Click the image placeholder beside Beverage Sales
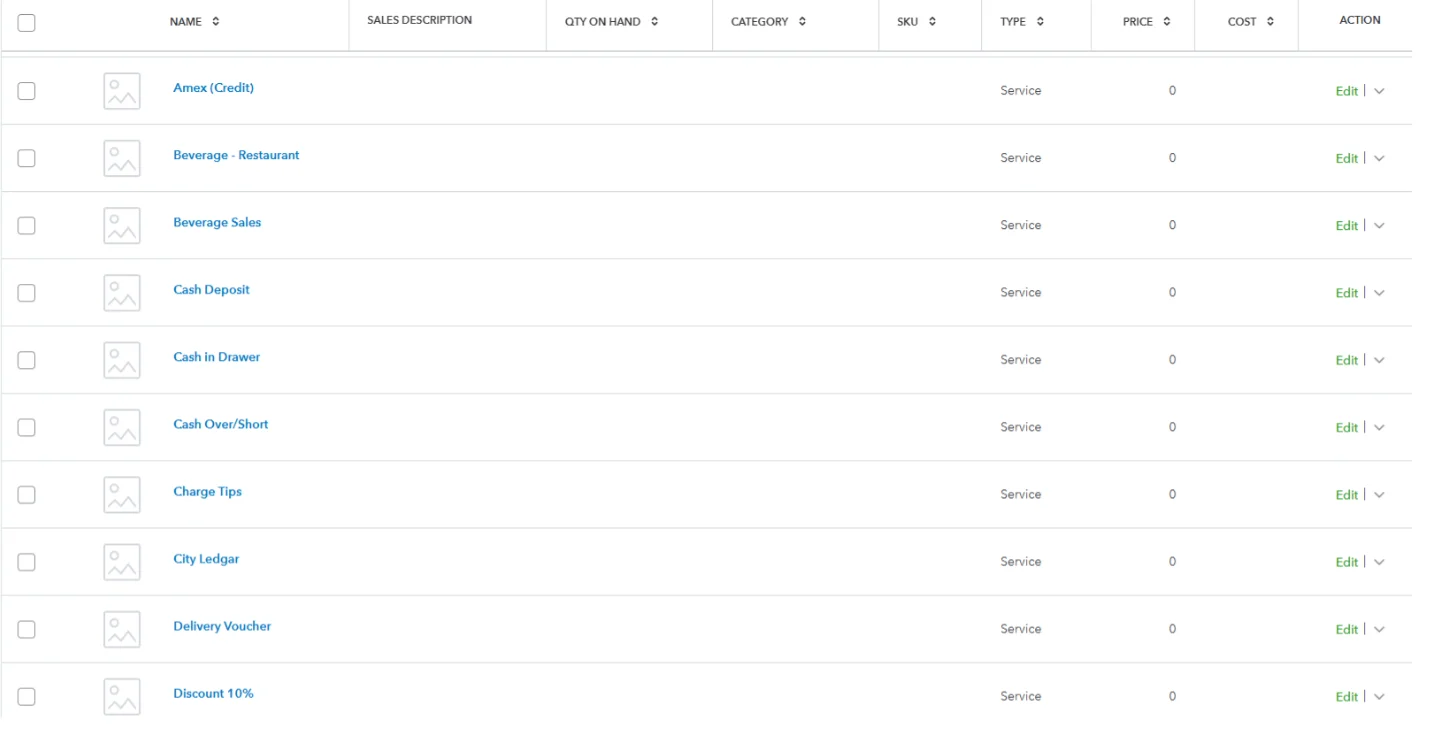 tap(121, 226)
